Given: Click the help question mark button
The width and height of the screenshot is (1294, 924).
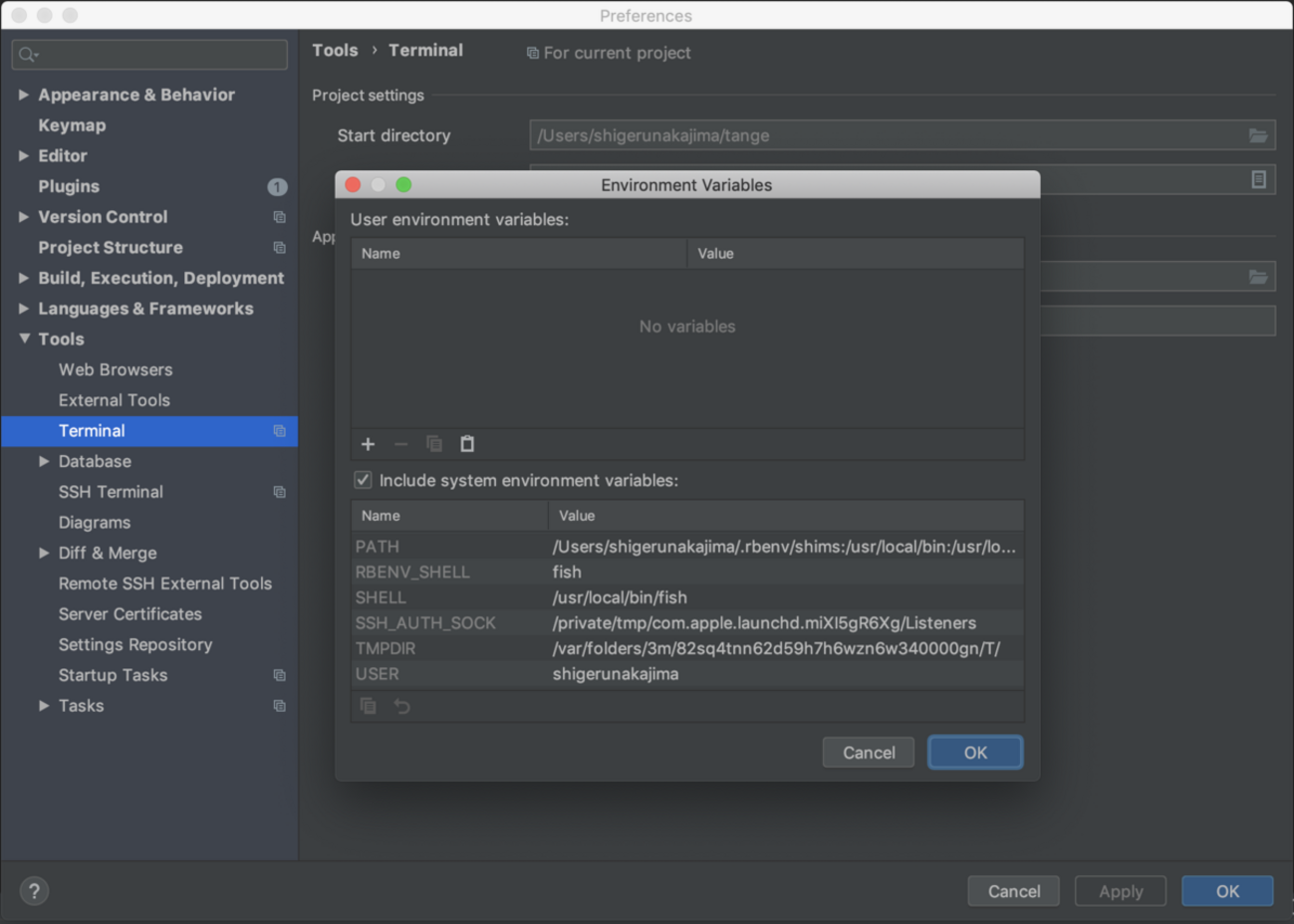Looking at the screenshot, I should click(x=34, y=891).
